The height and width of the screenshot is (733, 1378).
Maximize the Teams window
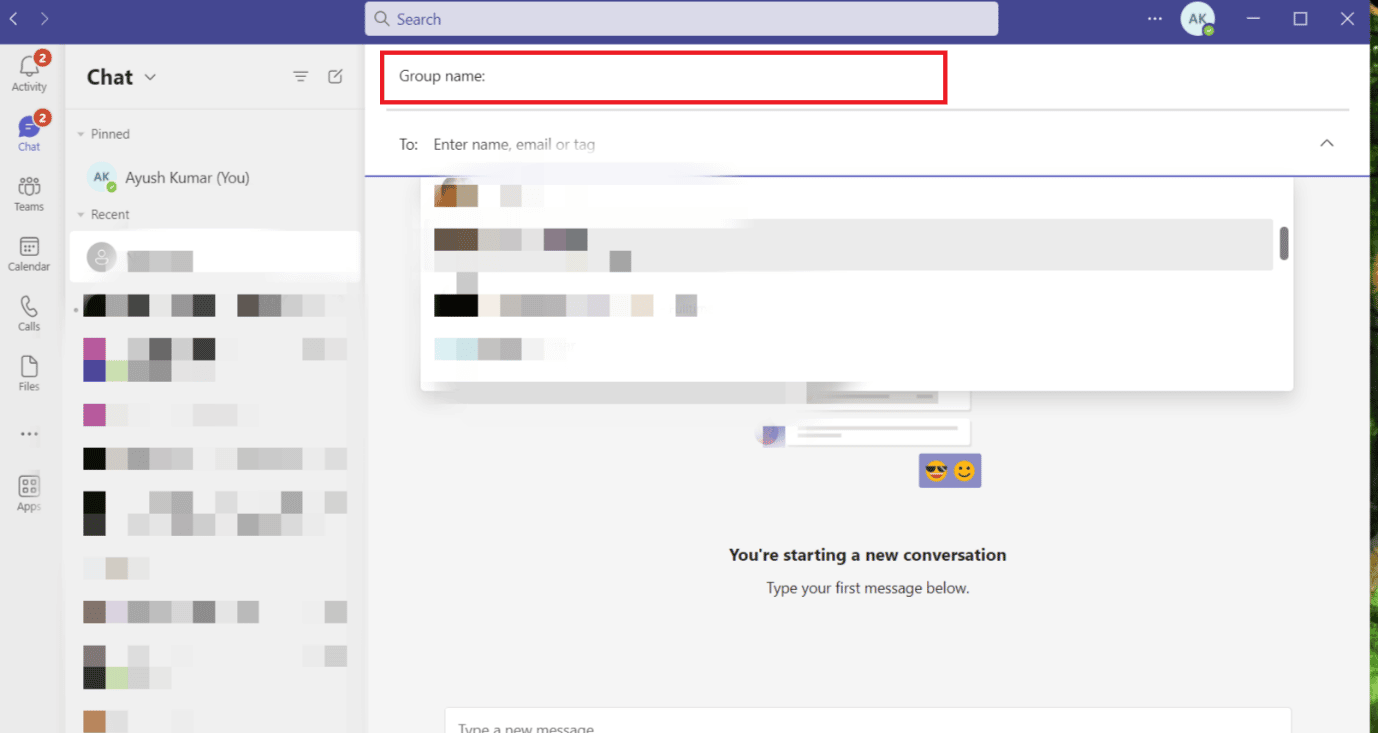coord(1300,19)
